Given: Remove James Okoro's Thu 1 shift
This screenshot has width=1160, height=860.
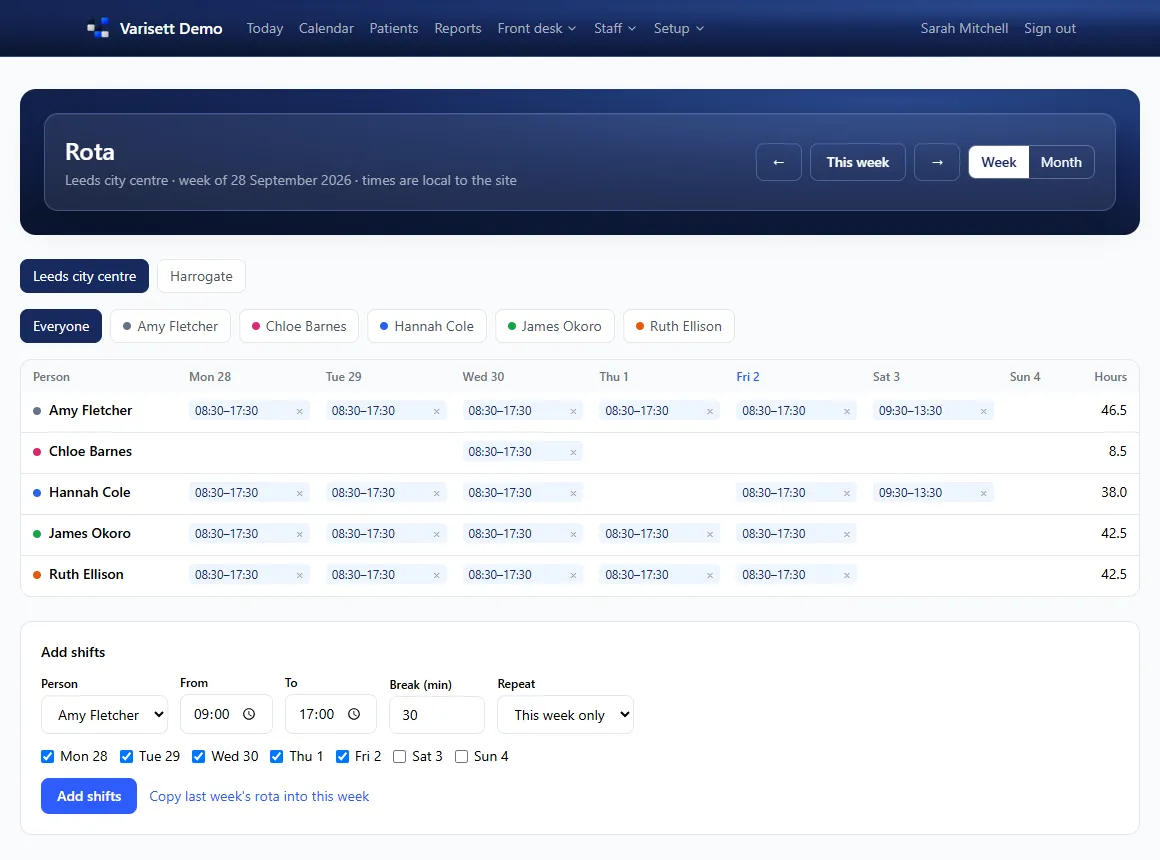Looking at the screenshot, I should tap(710, 534).
